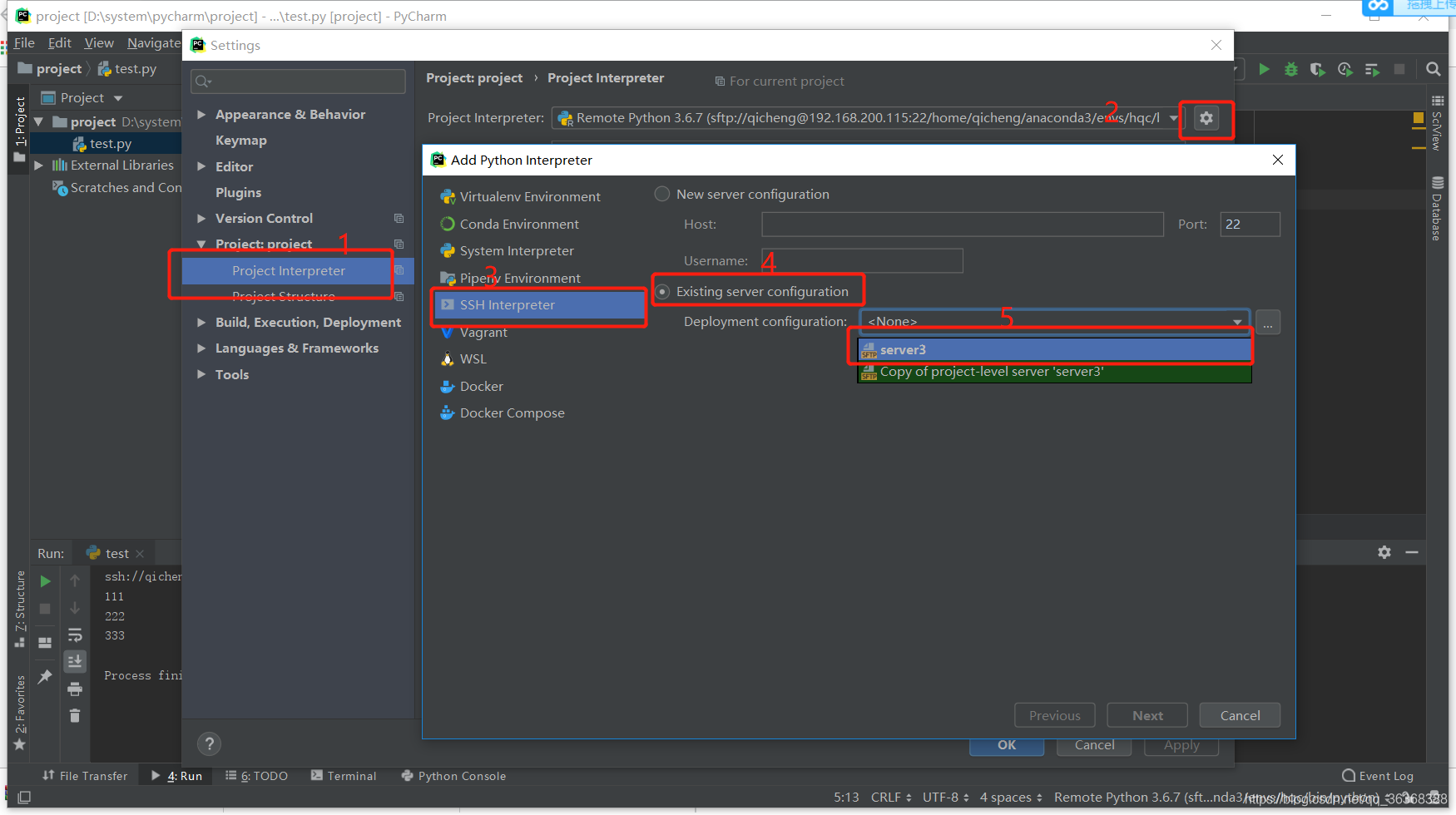Click scroll to end icon in Run panel

75,661
